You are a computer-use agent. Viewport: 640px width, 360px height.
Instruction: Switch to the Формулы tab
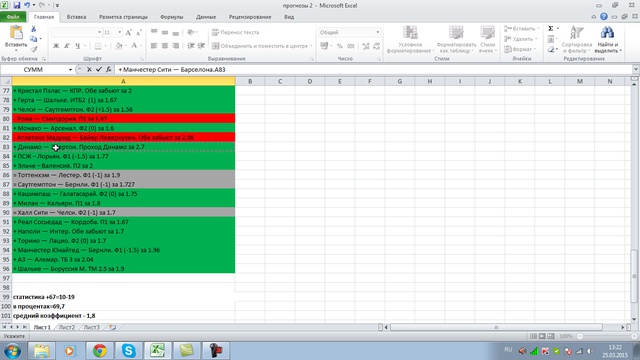[x=171, y=17]
